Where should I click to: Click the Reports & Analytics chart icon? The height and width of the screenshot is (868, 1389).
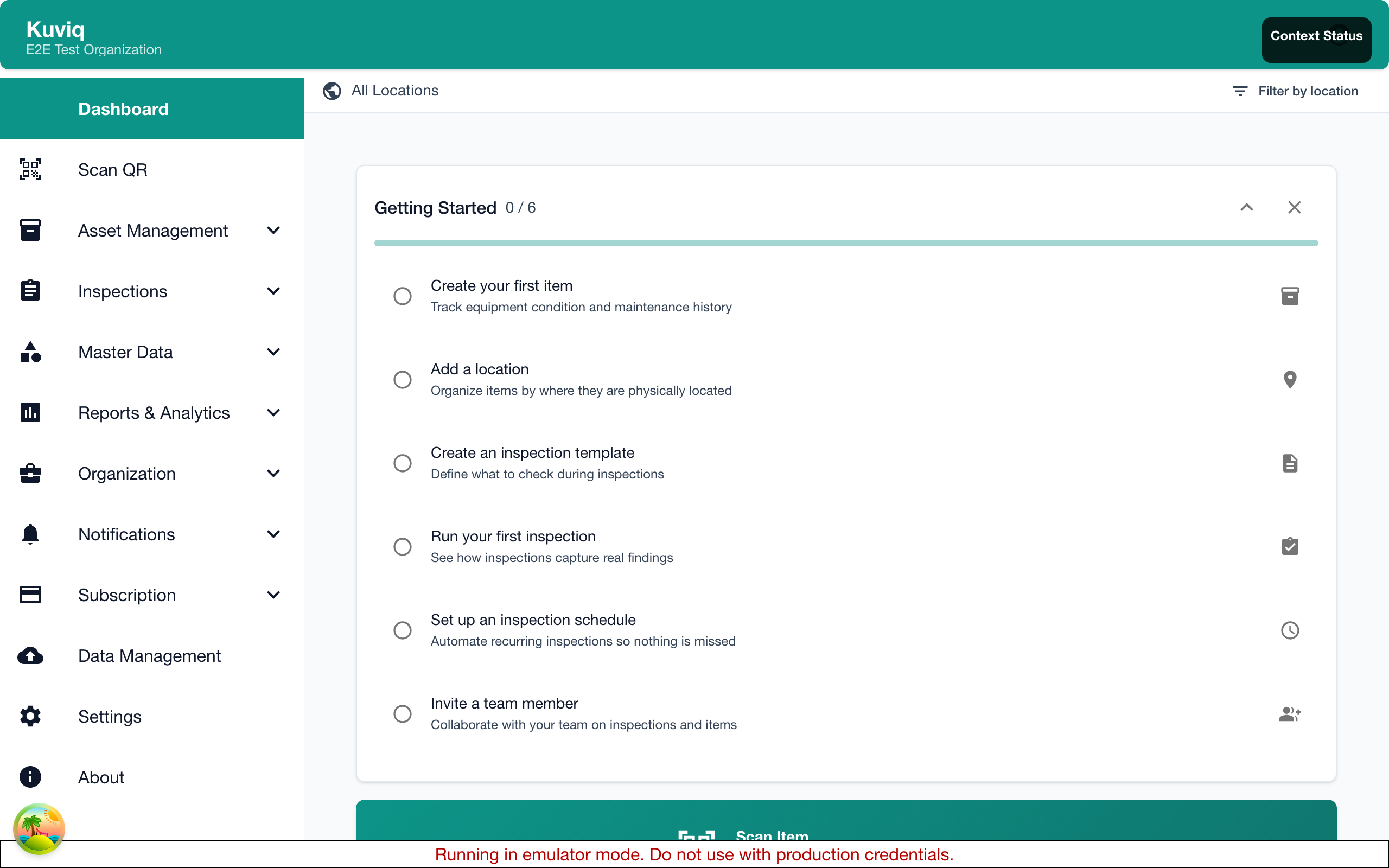(30, 412)
